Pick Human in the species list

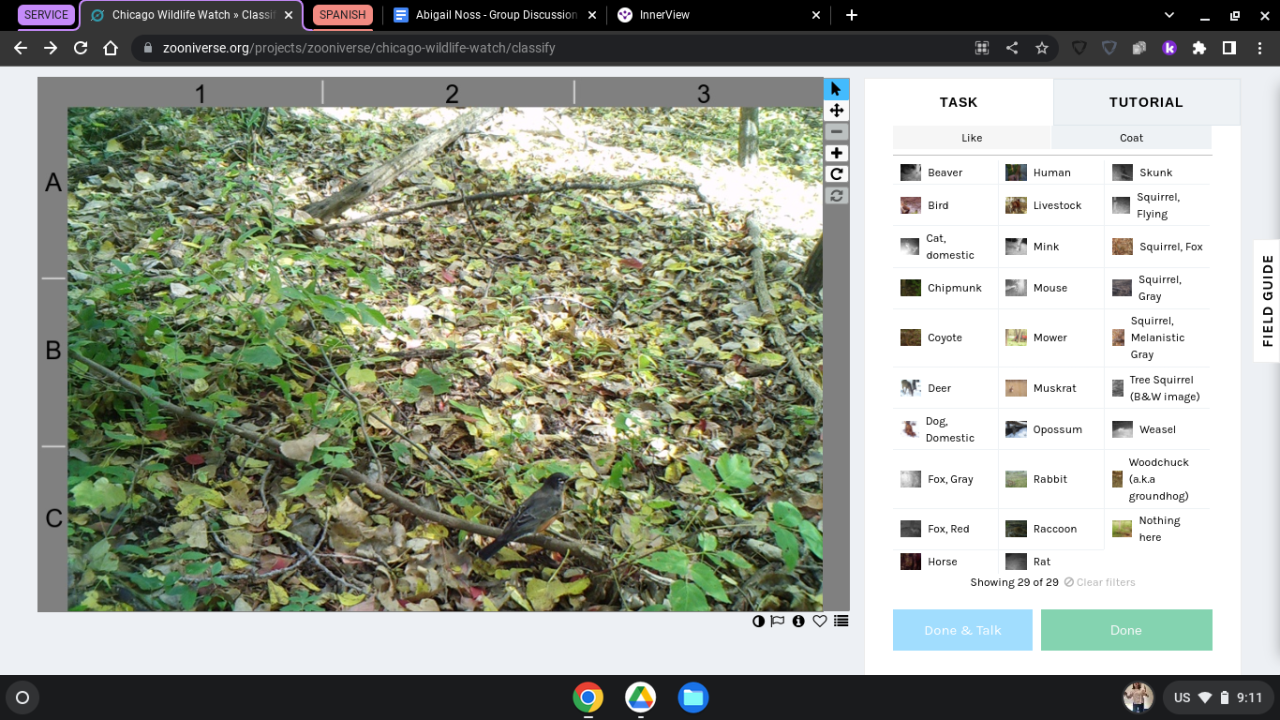coord(1051,172)
